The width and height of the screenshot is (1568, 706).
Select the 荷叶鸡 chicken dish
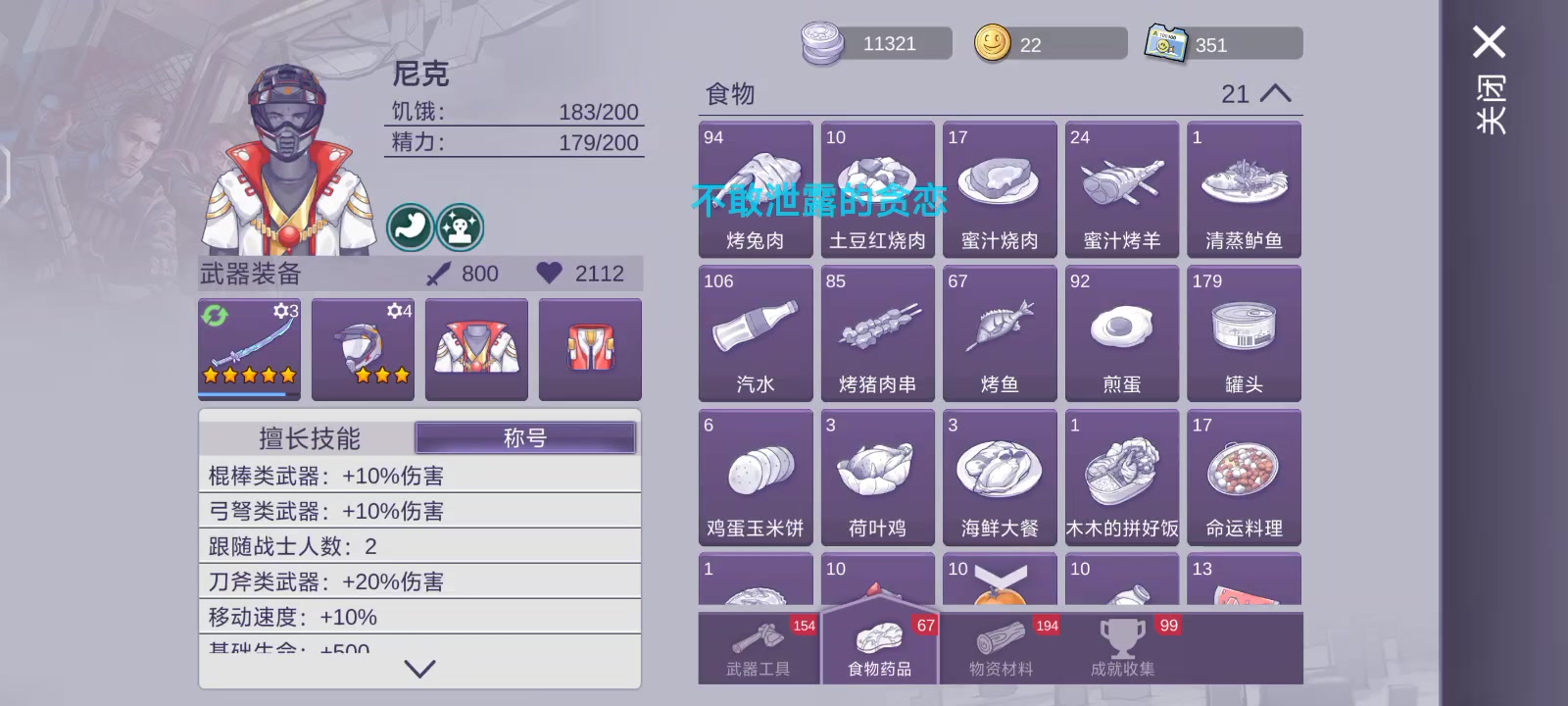pos(877,478)
